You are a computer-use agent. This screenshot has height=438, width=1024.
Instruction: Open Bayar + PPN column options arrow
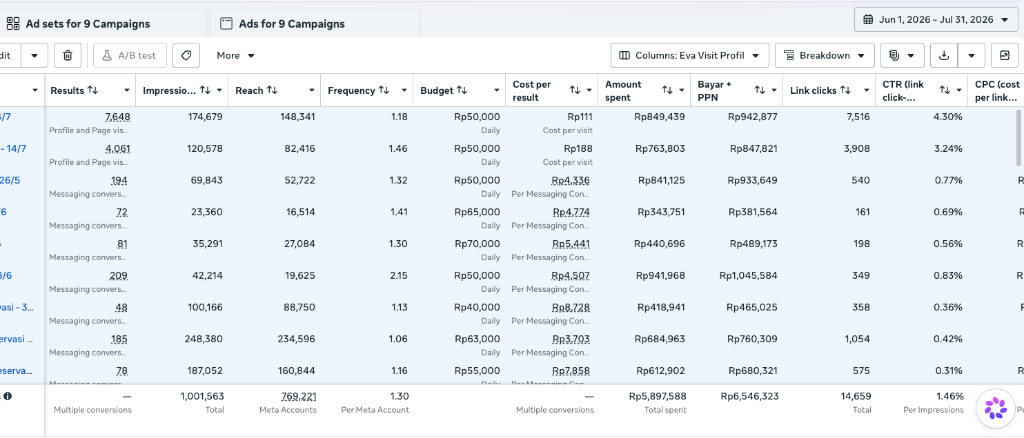pyautogui.click(x=775, y=91)
